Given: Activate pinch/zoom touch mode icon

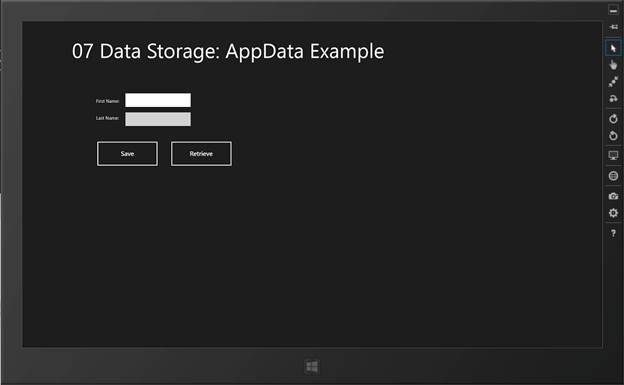Looking at the screenshot, I should 613,81.
